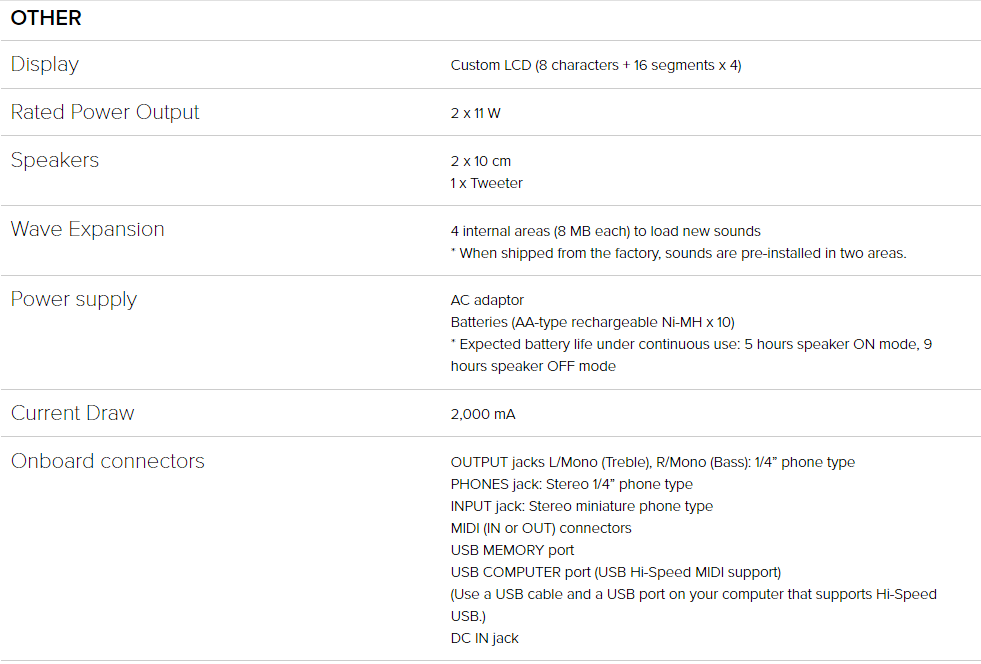Screen dimensions: 981x664
Task: Select the Display row label
Action: coord(44,64)
